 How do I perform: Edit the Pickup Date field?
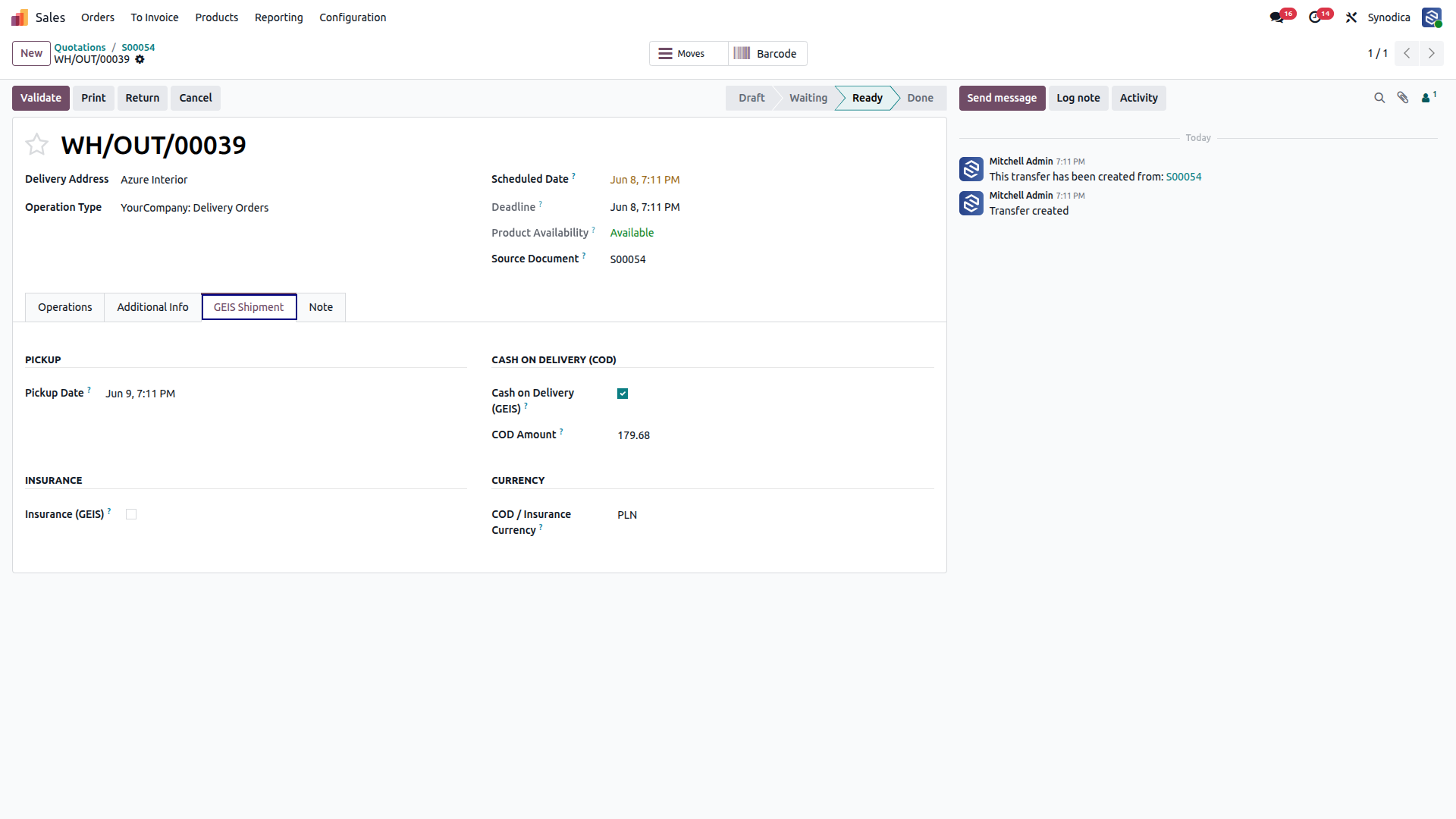click(286, 394)
